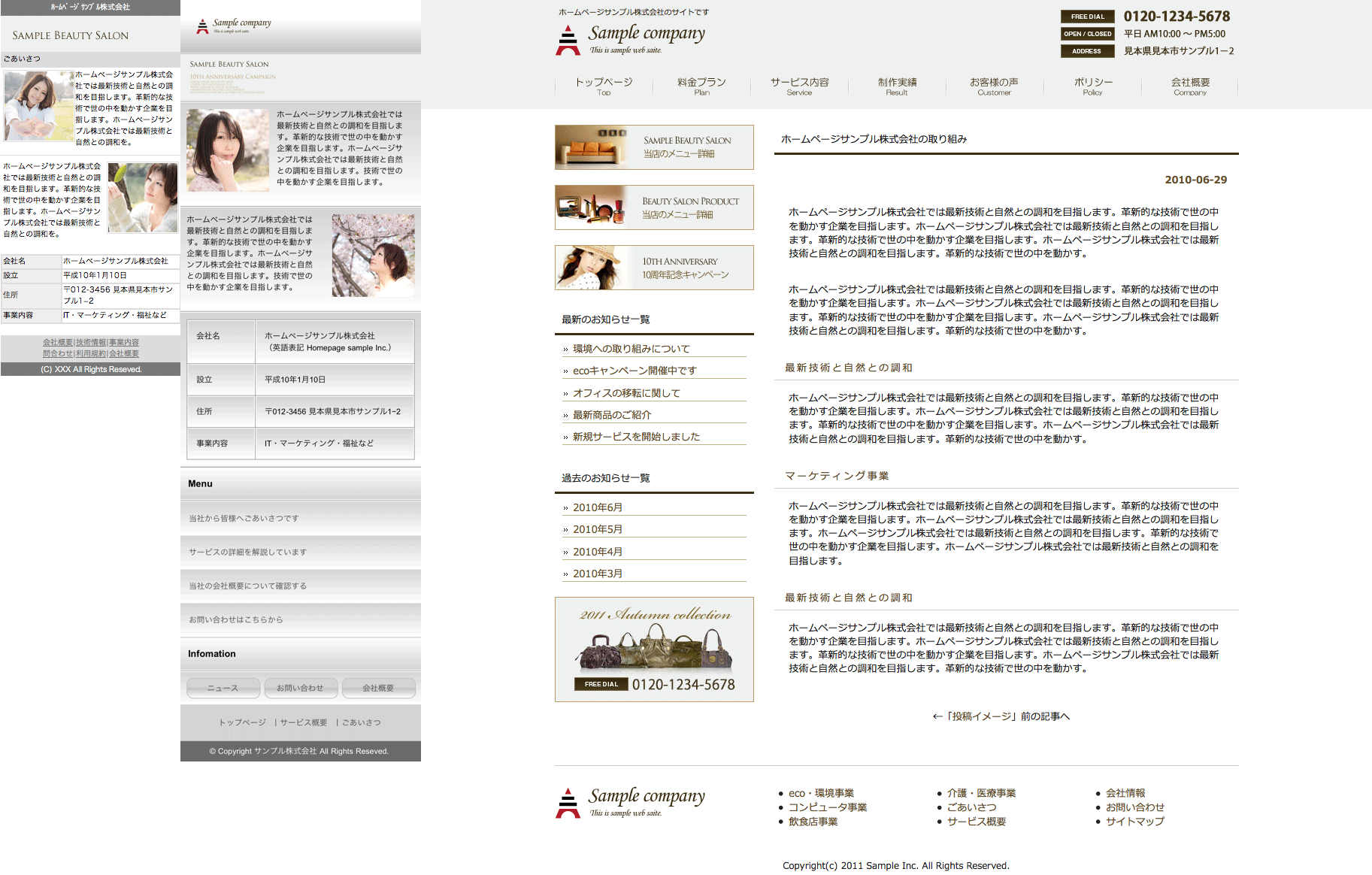The image size is (1372, 875).
Task: Select 当社から皆様へごあいさつです in the Menu list
Action: 244,519
